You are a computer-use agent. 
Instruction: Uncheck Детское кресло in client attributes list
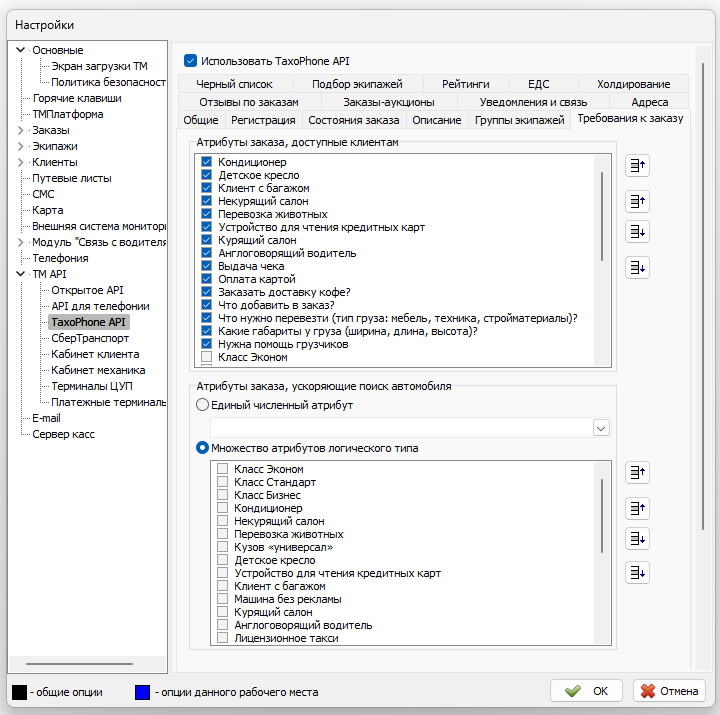coord(207,175)
